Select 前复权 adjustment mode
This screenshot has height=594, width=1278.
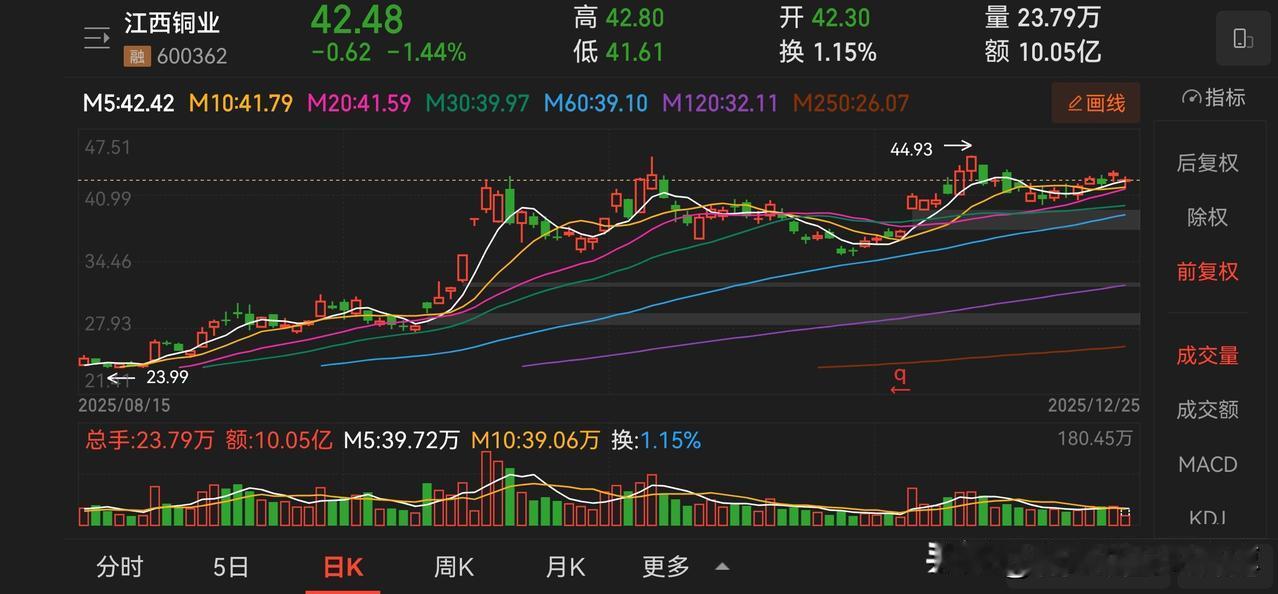pyautogui.click(x=1208, y=271)
